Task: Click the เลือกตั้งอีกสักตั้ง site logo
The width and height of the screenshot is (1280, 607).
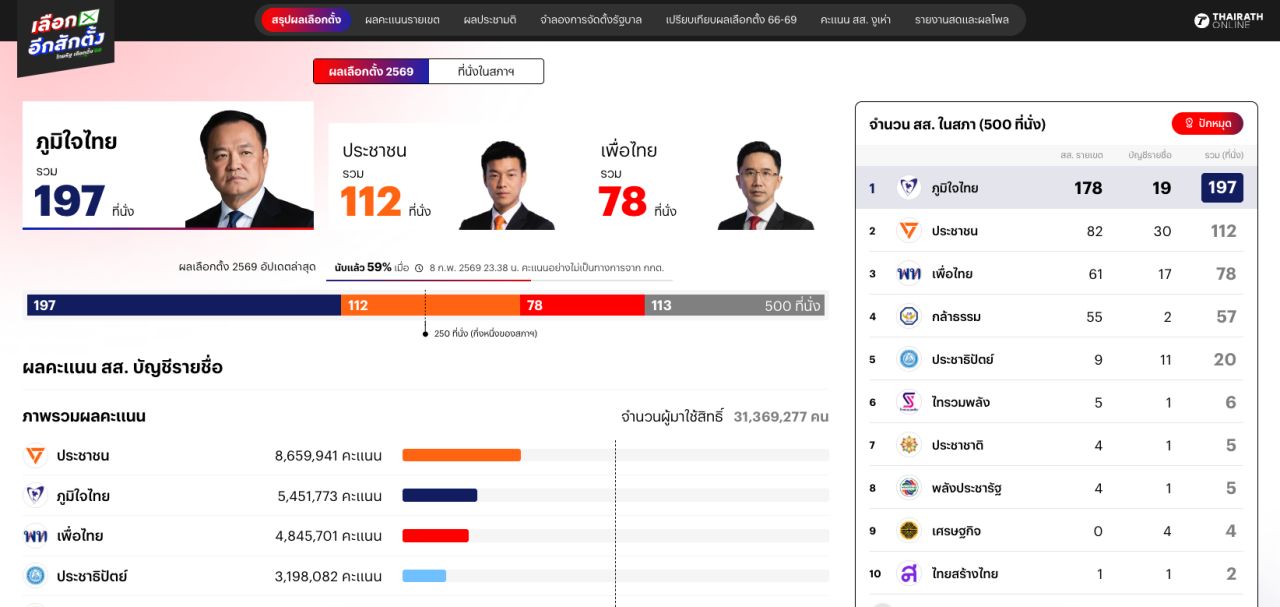Action: tap(66, 36)
